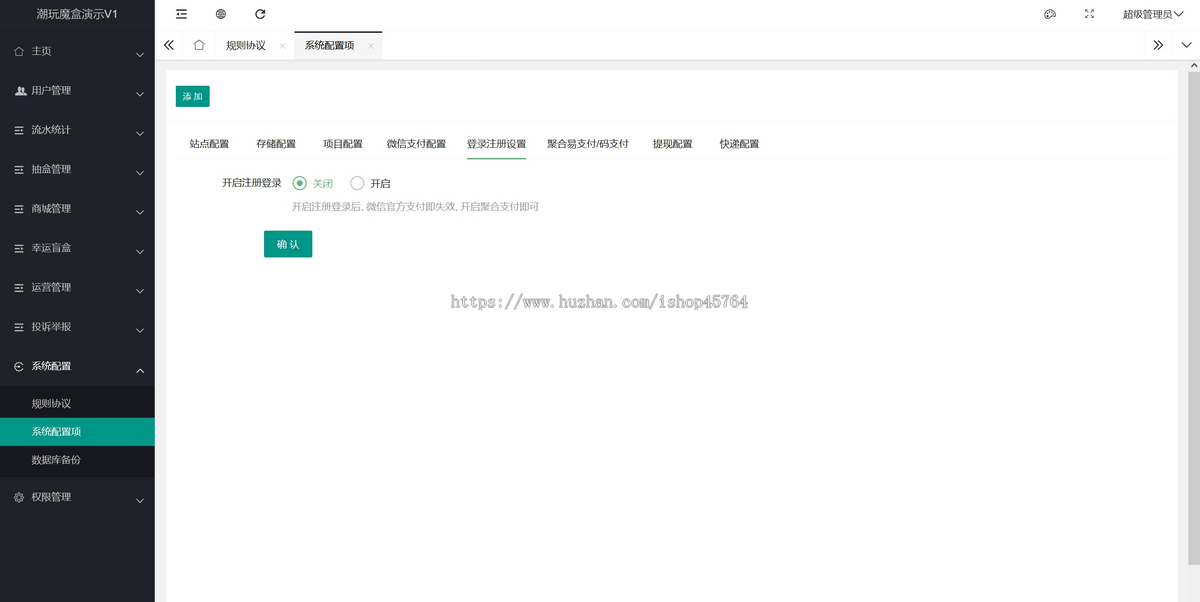
Task: Open the theme palette icon
Action: (1050, 14)
